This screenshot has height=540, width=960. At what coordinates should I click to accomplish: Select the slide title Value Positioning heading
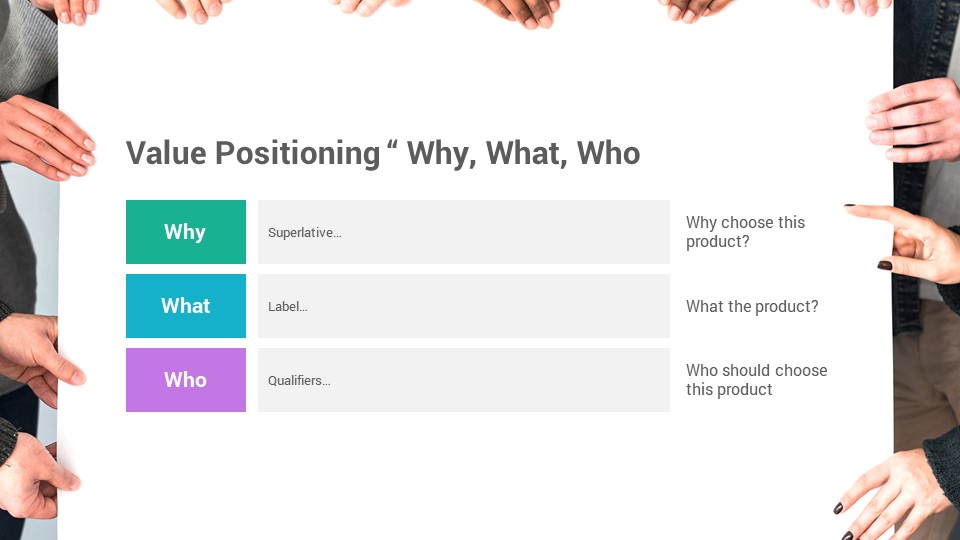383,153
